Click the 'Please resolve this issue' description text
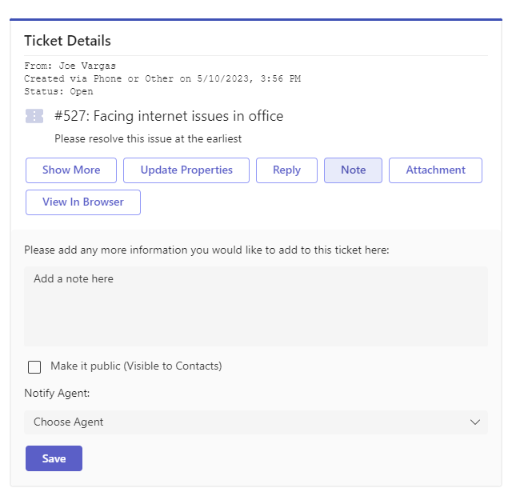 (x=148, y=139)
